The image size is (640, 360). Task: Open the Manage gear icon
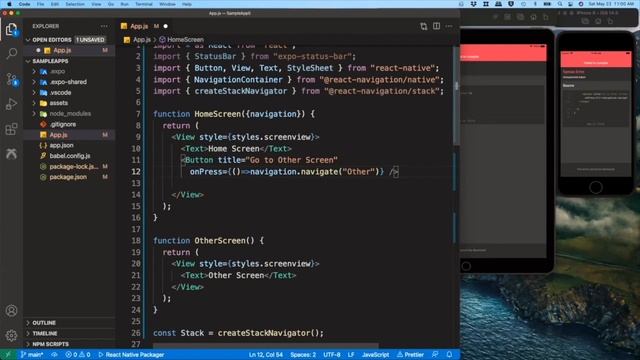(11, 336)
